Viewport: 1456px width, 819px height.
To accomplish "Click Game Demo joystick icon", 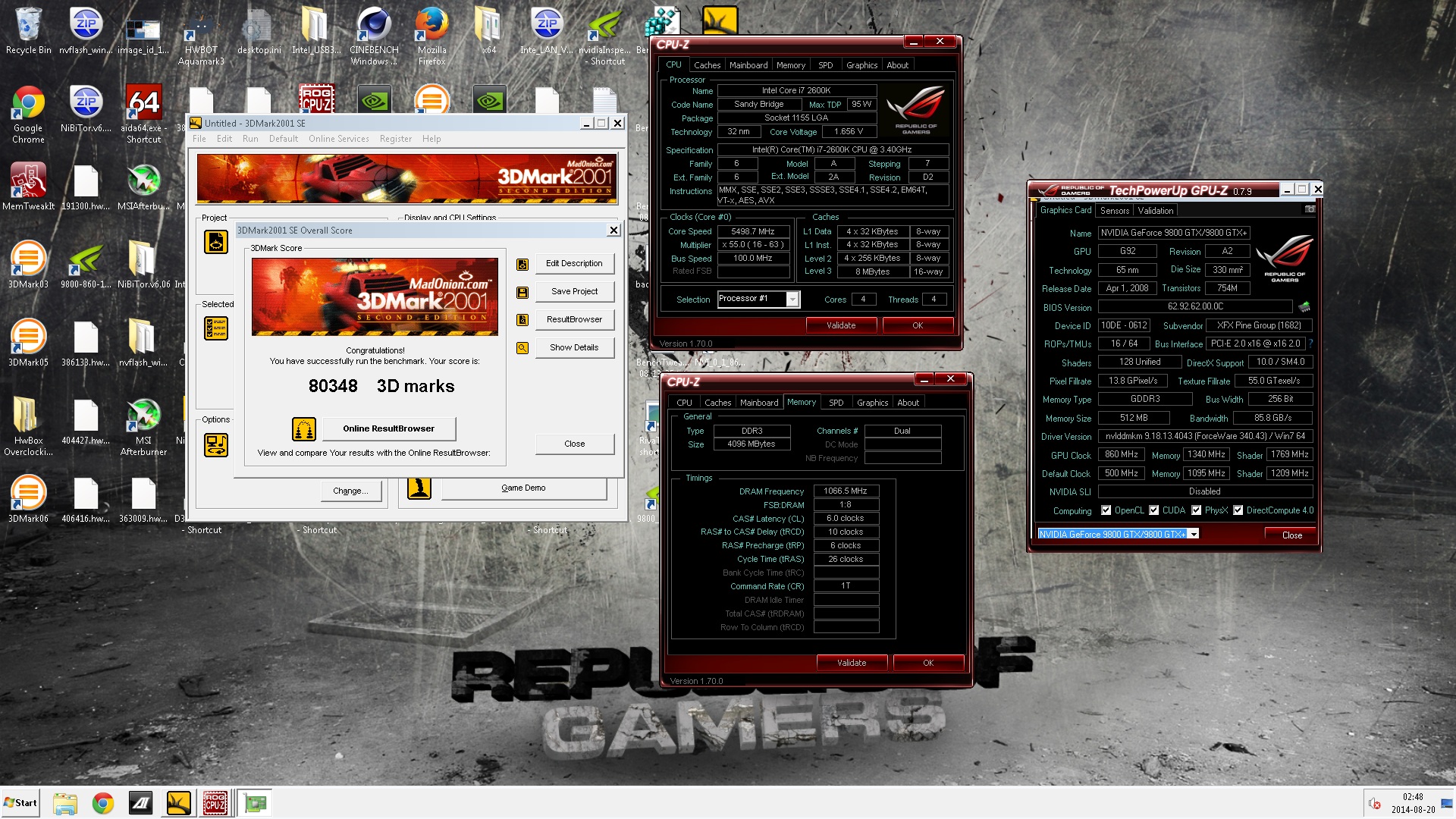I will [419, 488].
